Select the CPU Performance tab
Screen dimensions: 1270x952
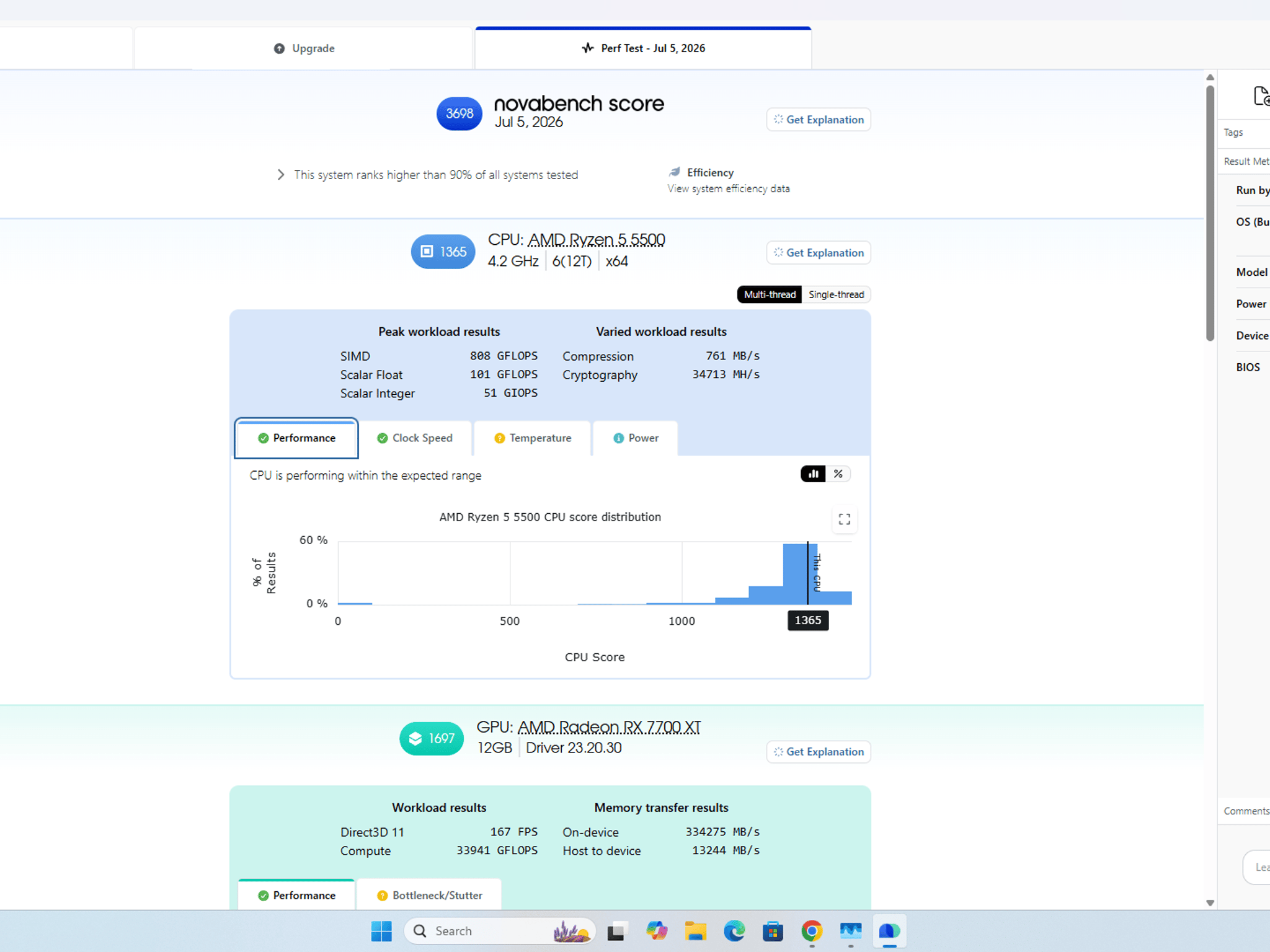(296, 438)
